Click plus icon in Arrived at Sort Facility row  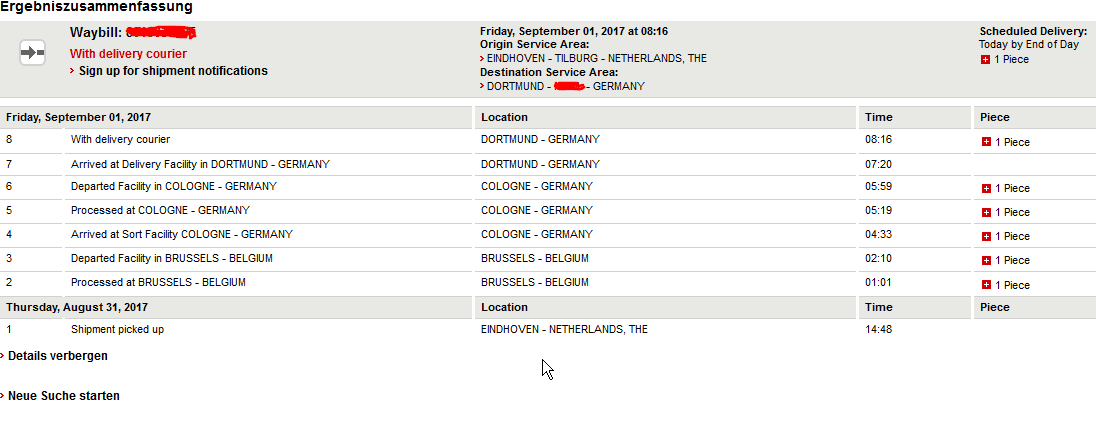[x=986, y=236]
